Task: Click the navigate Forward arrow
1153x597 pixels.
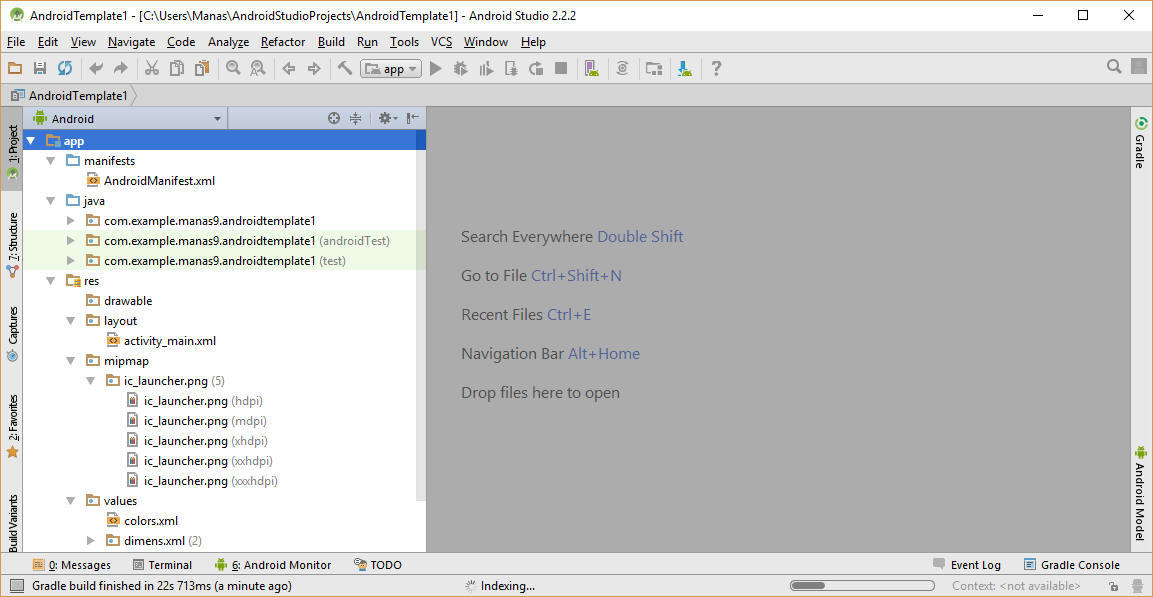Action: click(314, 68)
